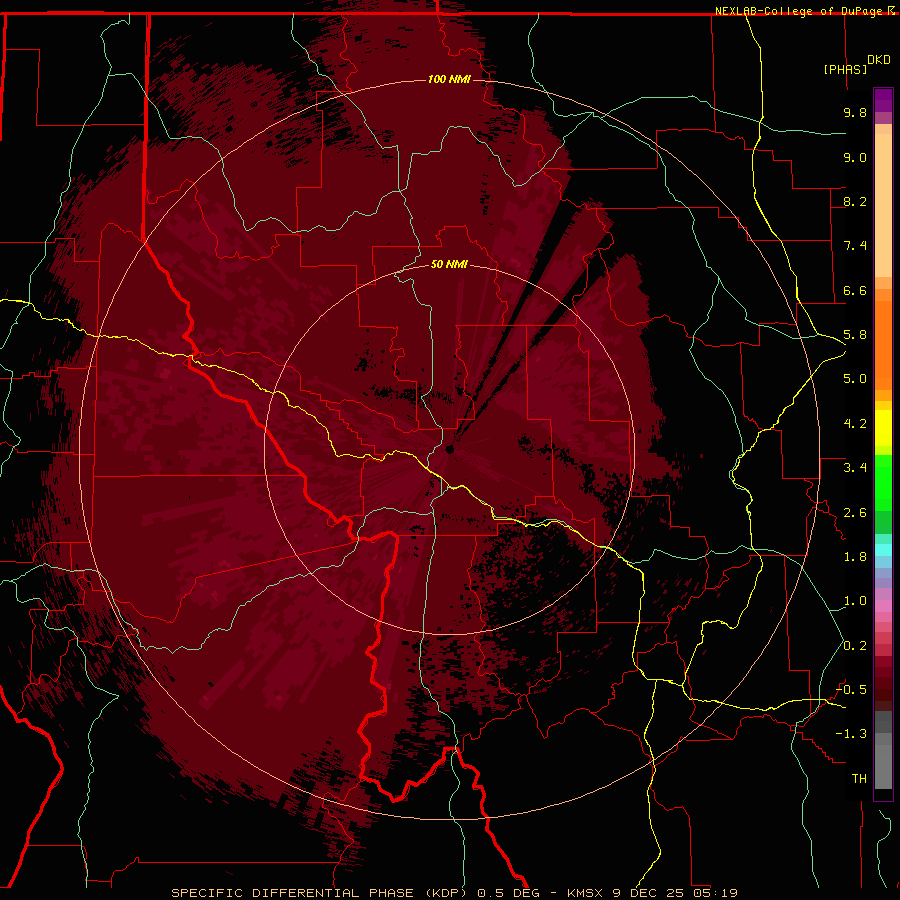Click the KMSX 9 DEC 25 05:19 timestamp
This screenshot has height=900, width=900.
coord(652,893)
